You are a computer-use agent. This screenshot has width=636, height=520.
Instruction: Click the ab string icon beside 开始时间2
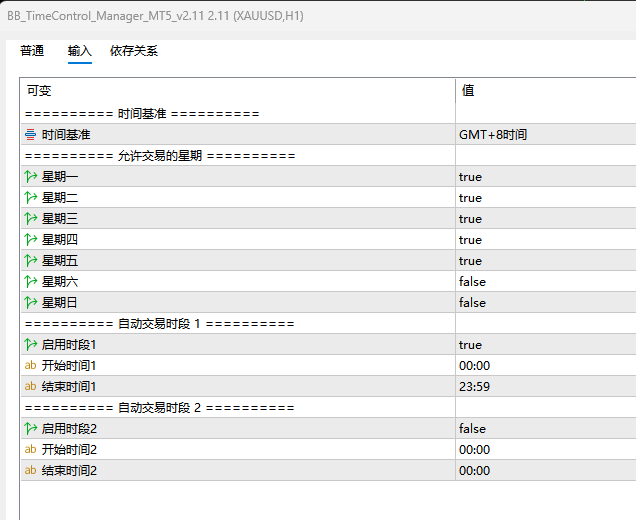point(30,449)
